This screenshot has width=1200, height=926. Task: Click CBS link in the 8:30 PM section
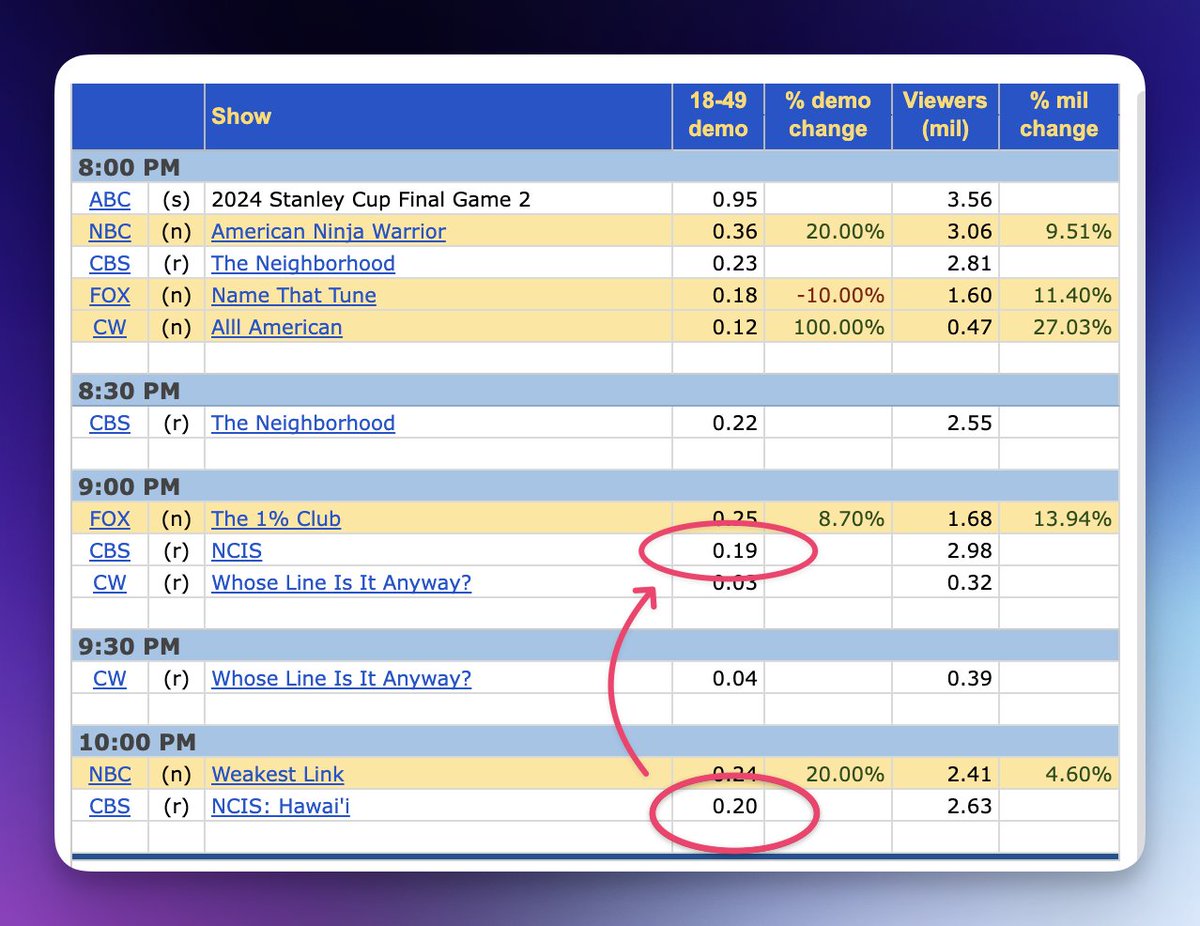[x=110, y=423]
